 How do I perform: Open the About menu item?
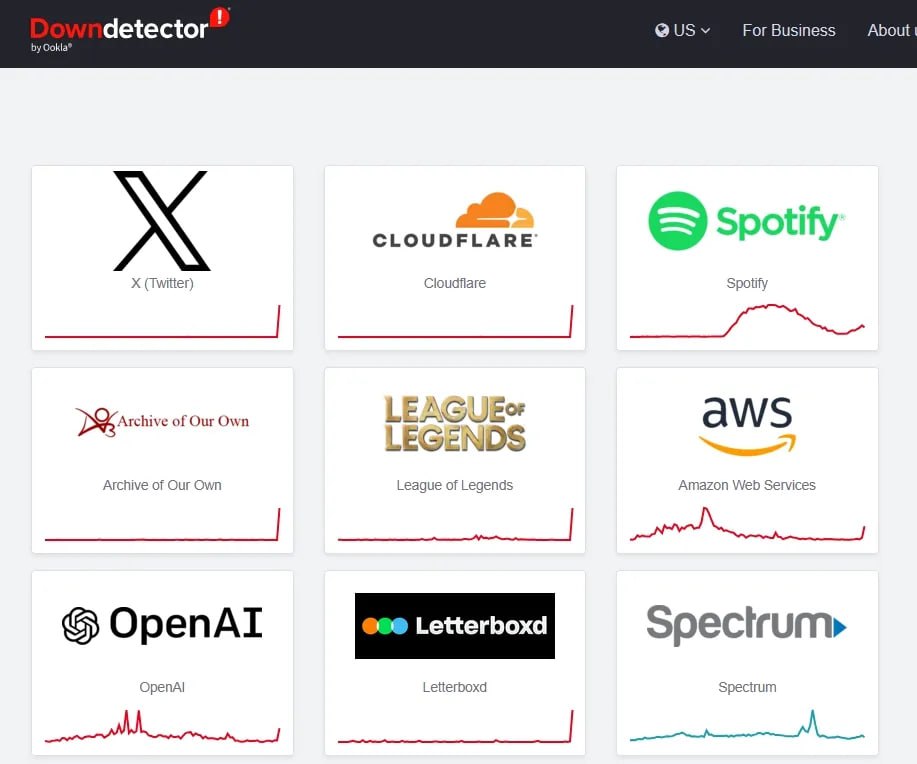pyautogui.click(x=891, y=30)
